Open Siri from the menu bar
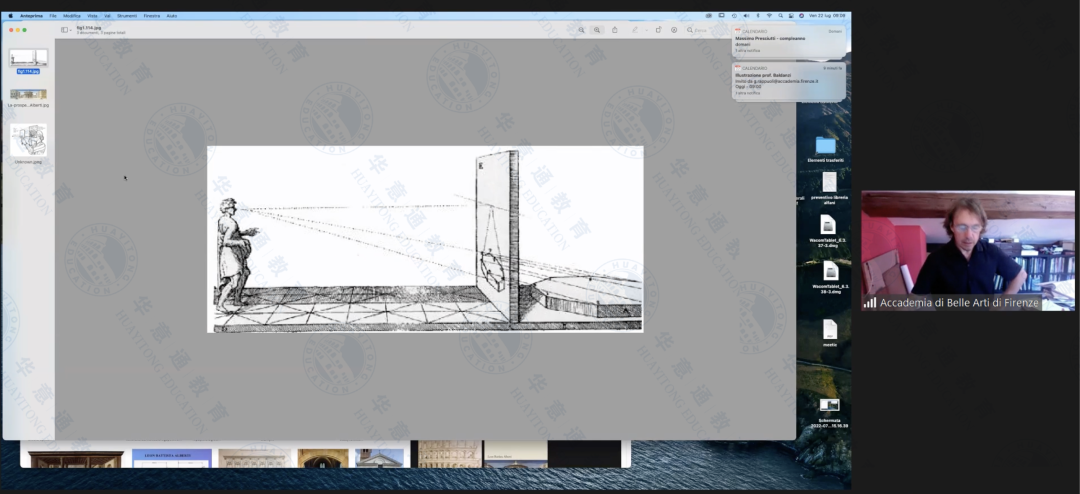The image size is (1080, 494). [x=802, y=15]
